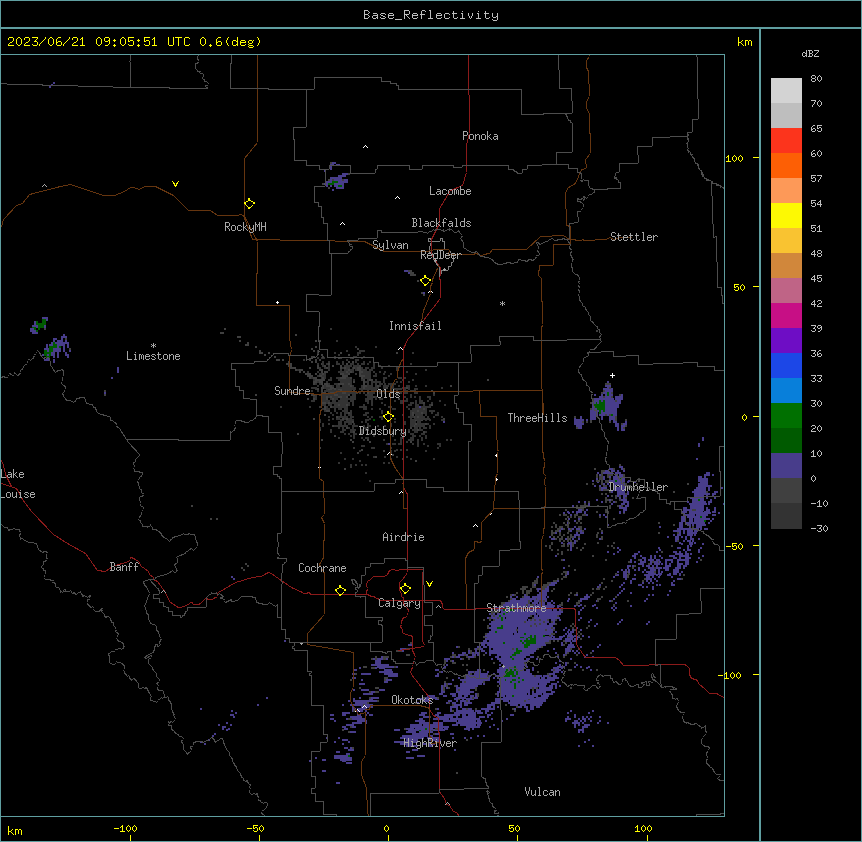Click the yellow diamond between Olds and Didsbury
This screenshot has width=862, height=842.
coord(388,417)
